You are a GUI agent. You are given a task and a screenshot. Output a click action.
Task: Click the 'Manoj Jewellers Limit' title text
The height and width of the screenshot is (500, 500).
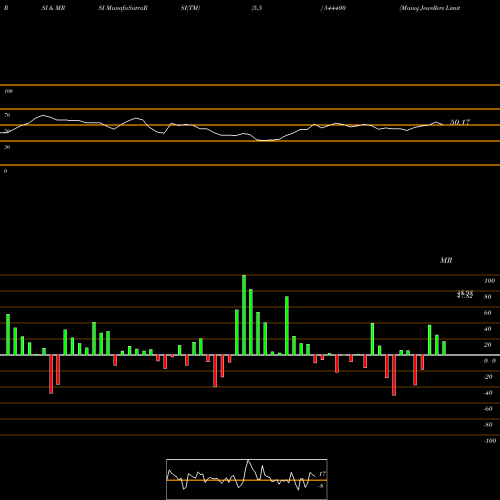click(x=430, y=8)
